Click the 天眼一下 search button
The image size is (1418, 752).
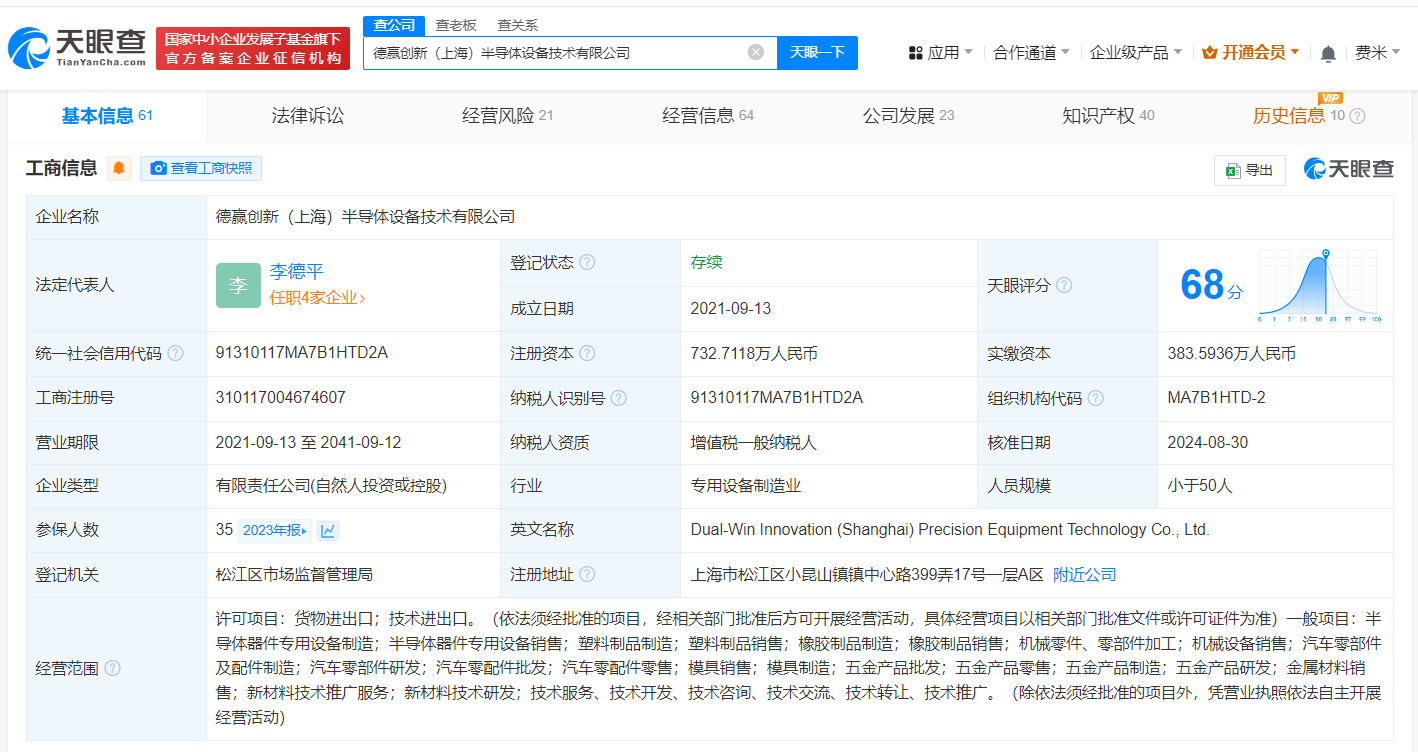(x=817, y=53)
